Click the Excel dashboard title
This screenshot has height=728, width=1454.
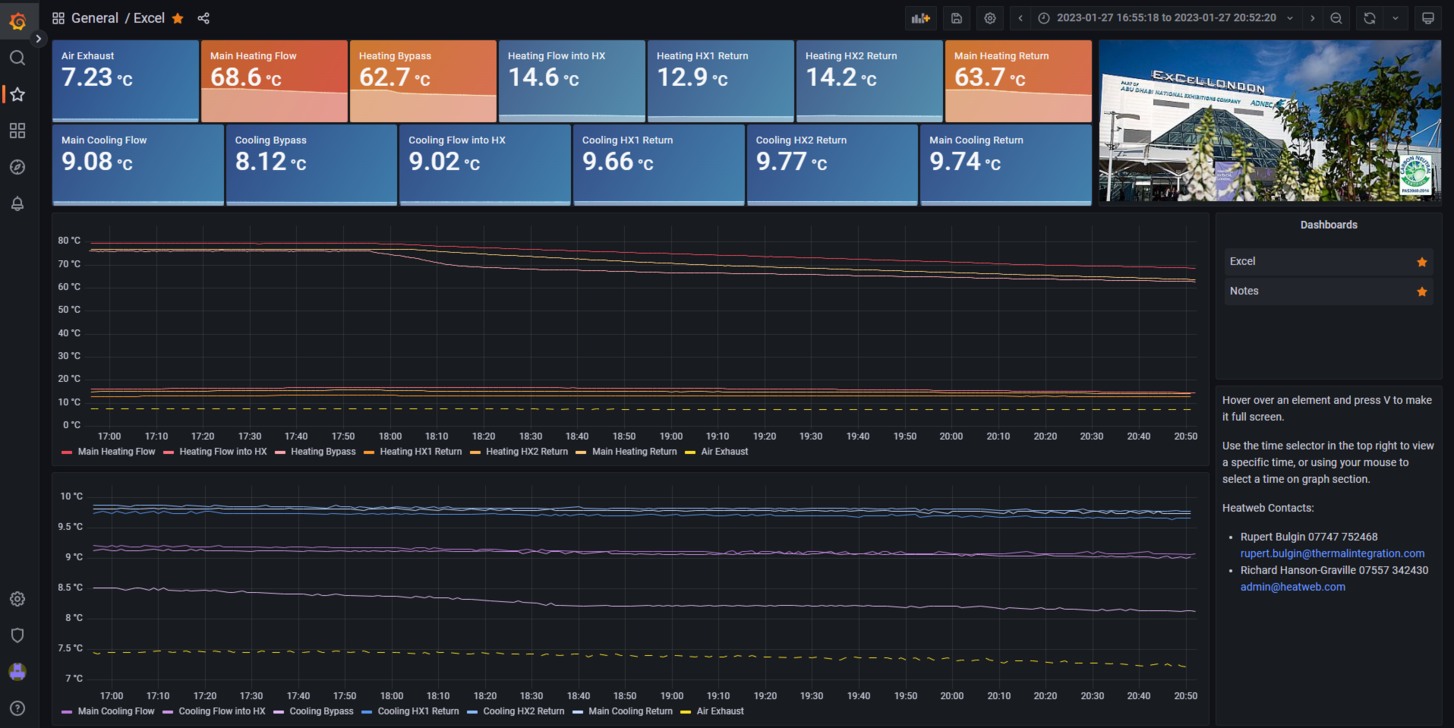pos(149,18)
